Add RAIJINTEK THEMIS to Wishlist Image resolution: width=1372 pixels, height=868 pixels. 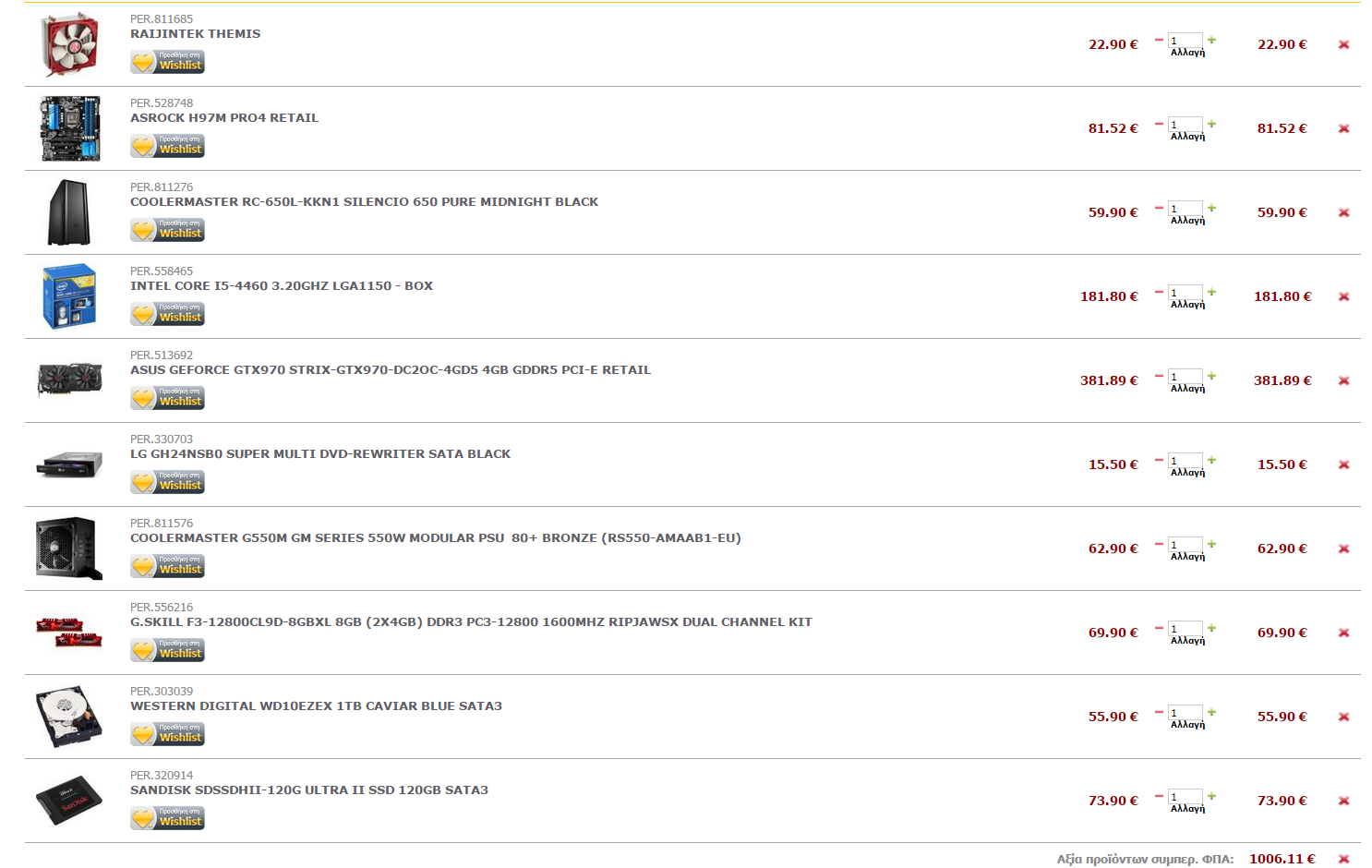[167, 62]
